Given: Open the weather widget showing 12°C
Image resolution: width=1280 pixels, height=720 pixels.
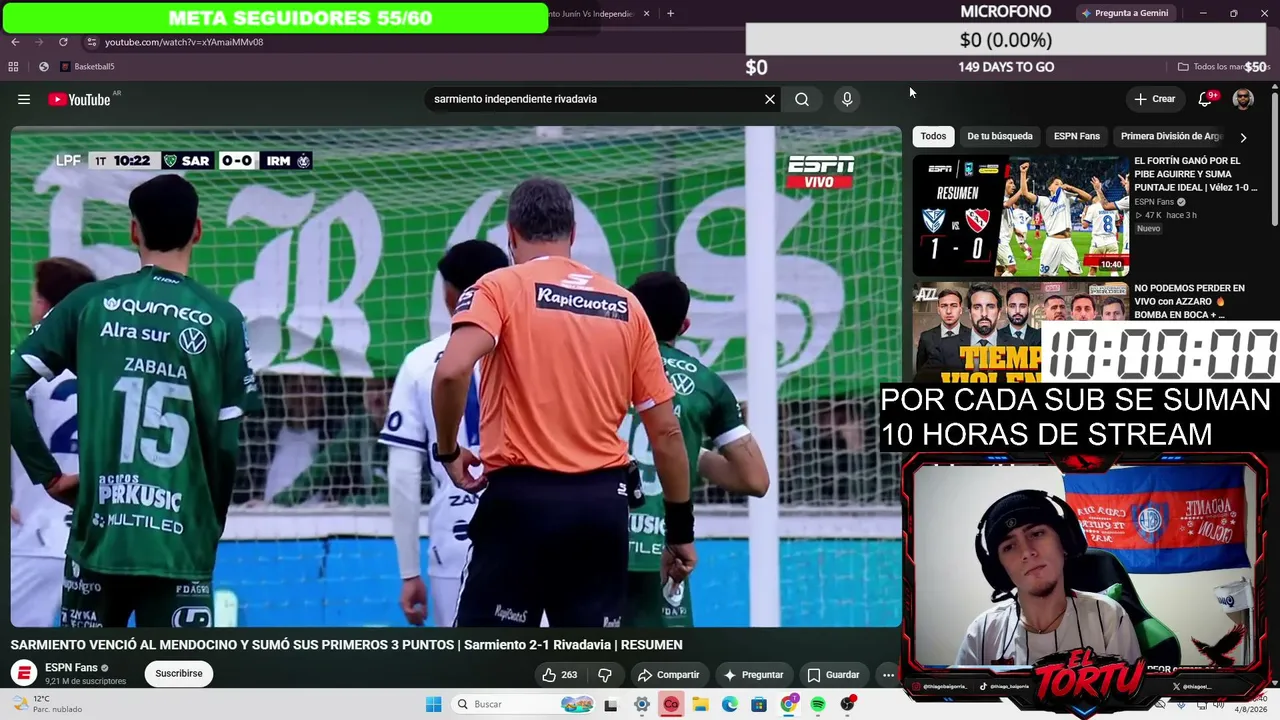Looking at the screenshot, I should coord(46,704).
